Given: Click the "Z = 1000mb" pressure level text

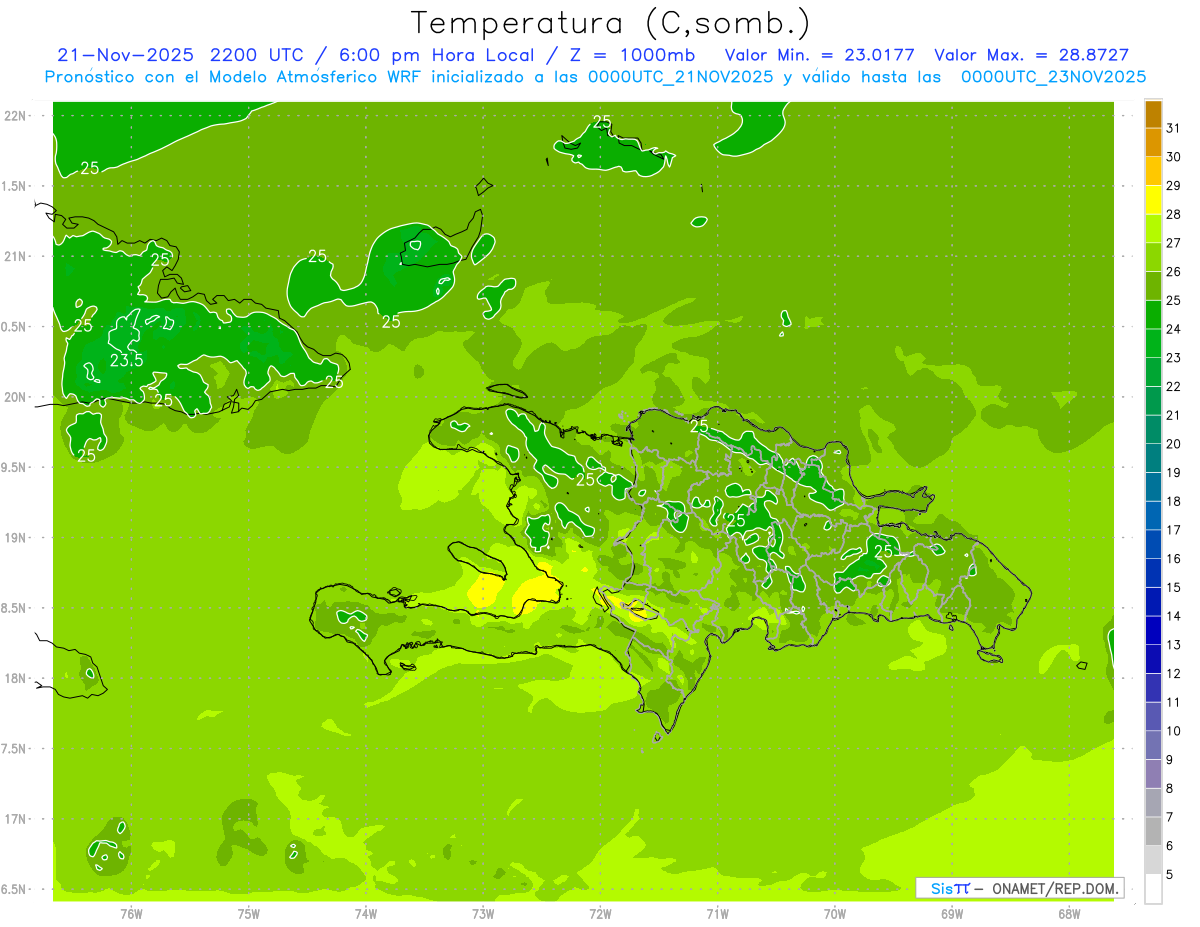Looking at the screenshot, I should (631, 55).
